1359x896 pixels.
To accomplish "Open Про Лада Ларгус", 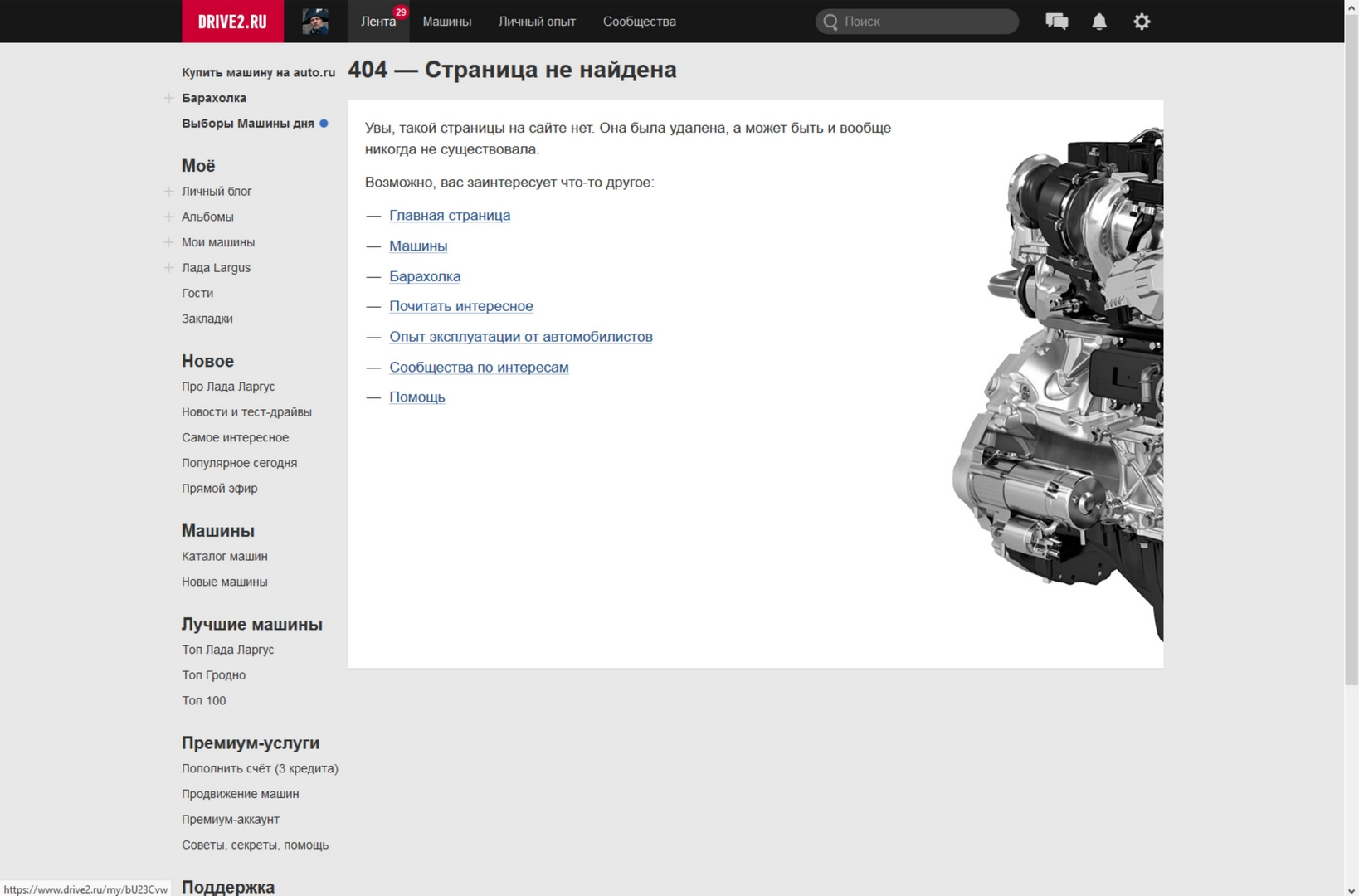I will (228, 387).
